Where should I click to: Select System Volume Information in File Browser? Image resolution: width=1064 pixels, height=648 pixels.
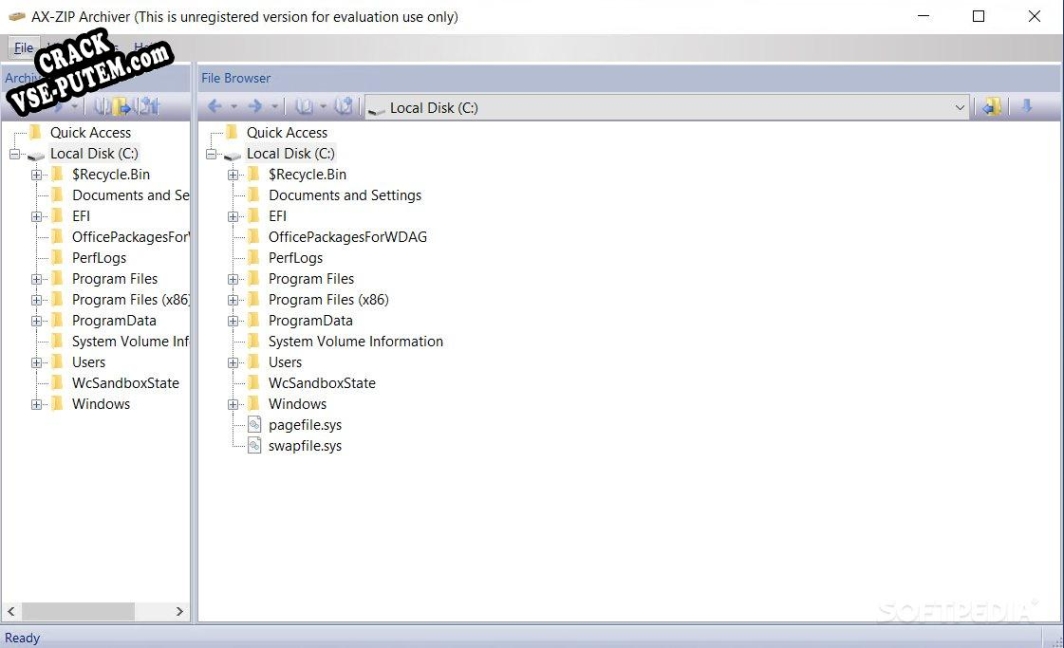(355, 342)
